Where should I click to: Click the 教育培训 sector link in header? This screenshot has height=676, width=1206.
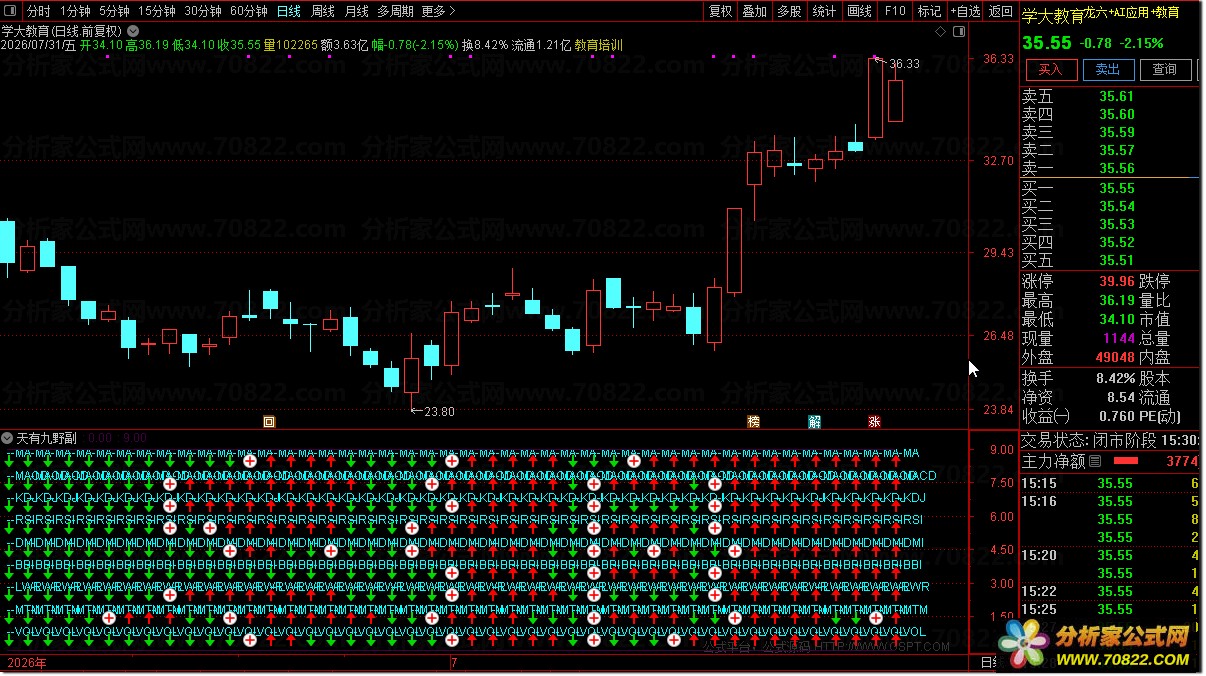(x=598, y=45)
